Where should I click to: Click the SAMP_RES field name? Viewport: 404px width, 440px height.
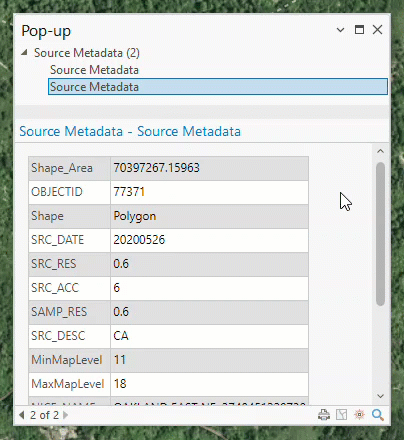[x=59, y=312]
